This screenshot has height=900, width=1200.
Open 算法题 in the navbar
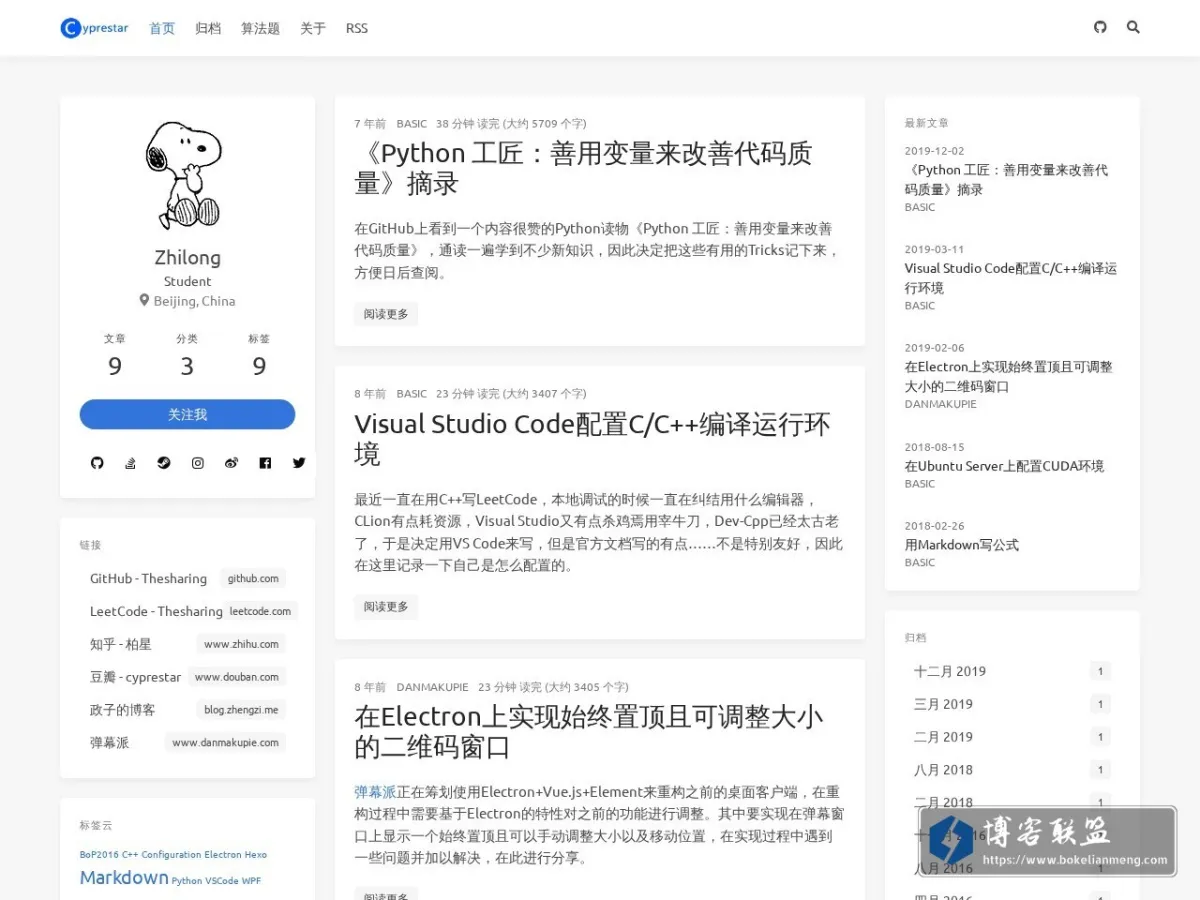point(260,28)
